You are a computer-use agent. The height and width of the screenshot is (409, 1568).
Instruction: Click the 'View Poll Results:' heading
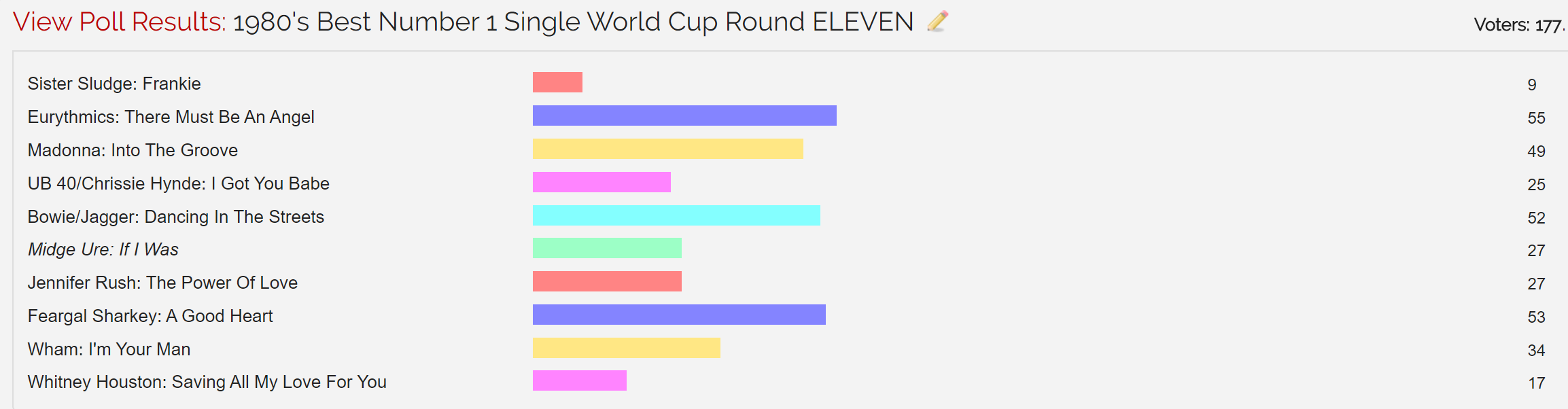[x=120, y=22]
